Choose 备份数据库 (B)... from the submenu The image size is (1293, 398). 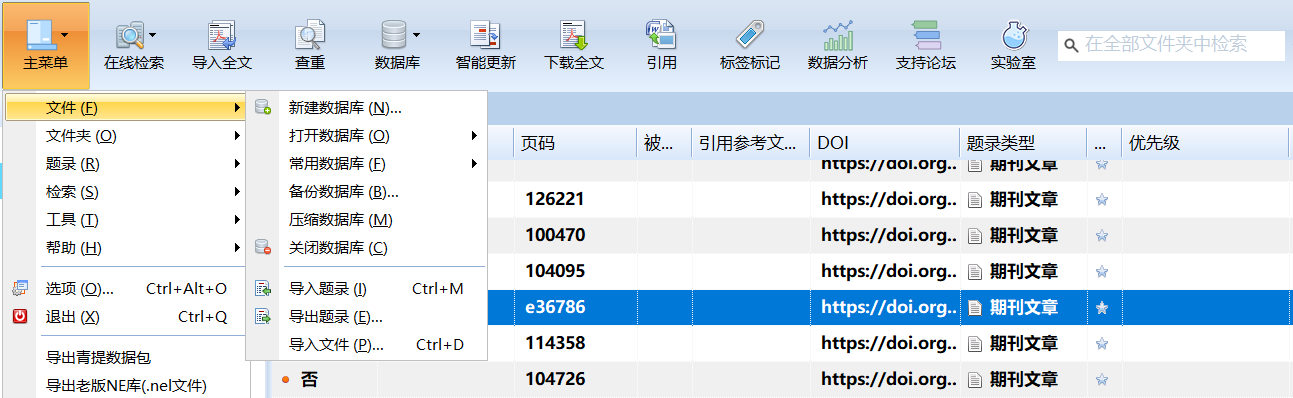(x=366, y=191)
